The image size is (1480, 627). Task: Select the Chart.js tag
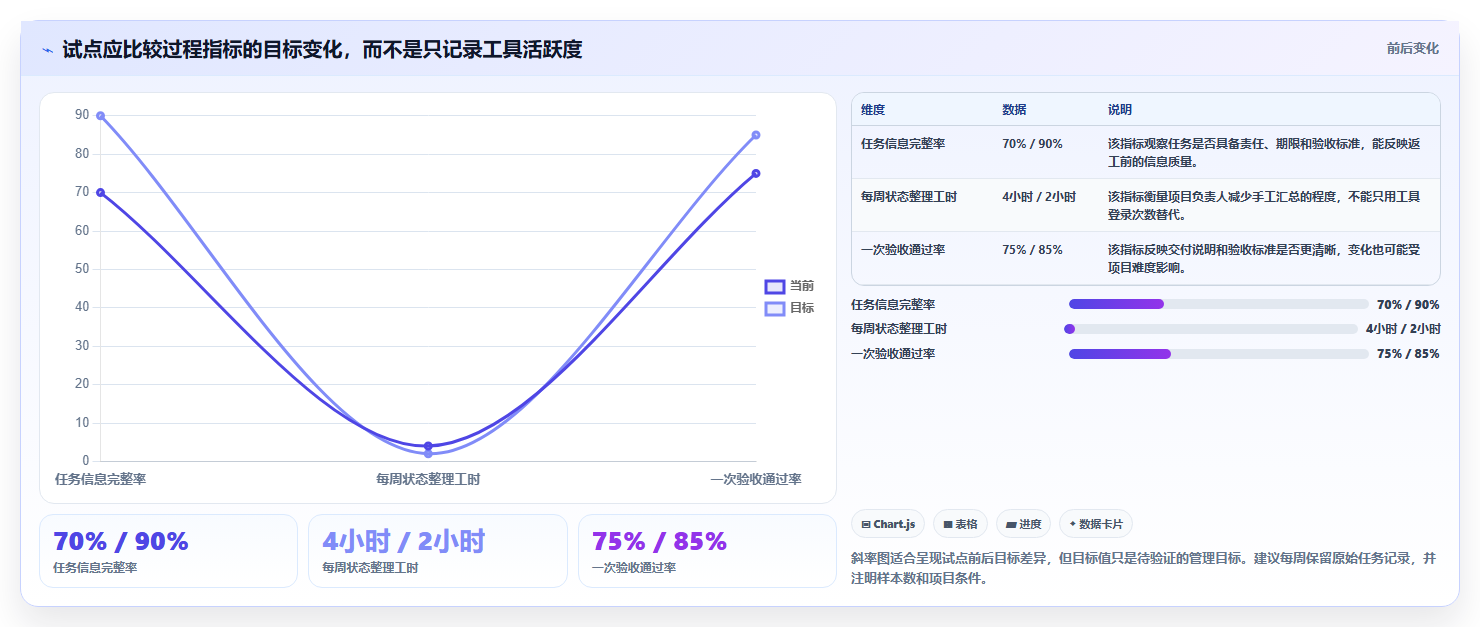click(888, 524)
